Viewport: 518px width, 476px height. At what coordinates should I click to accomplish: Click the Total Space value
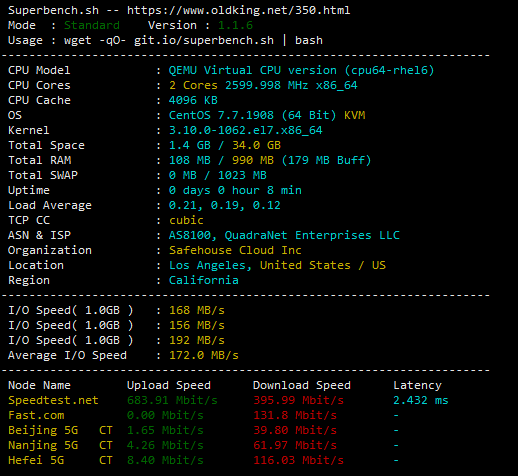pyautogui.click(x=225, y=145)
